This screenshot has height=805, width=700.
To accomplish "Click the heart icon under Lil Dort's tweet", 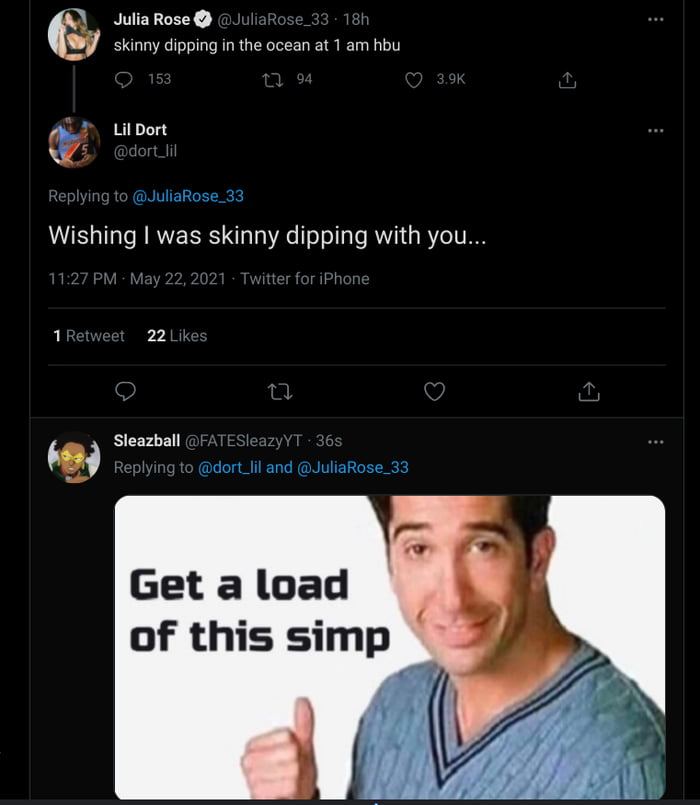I will point(434,391).
